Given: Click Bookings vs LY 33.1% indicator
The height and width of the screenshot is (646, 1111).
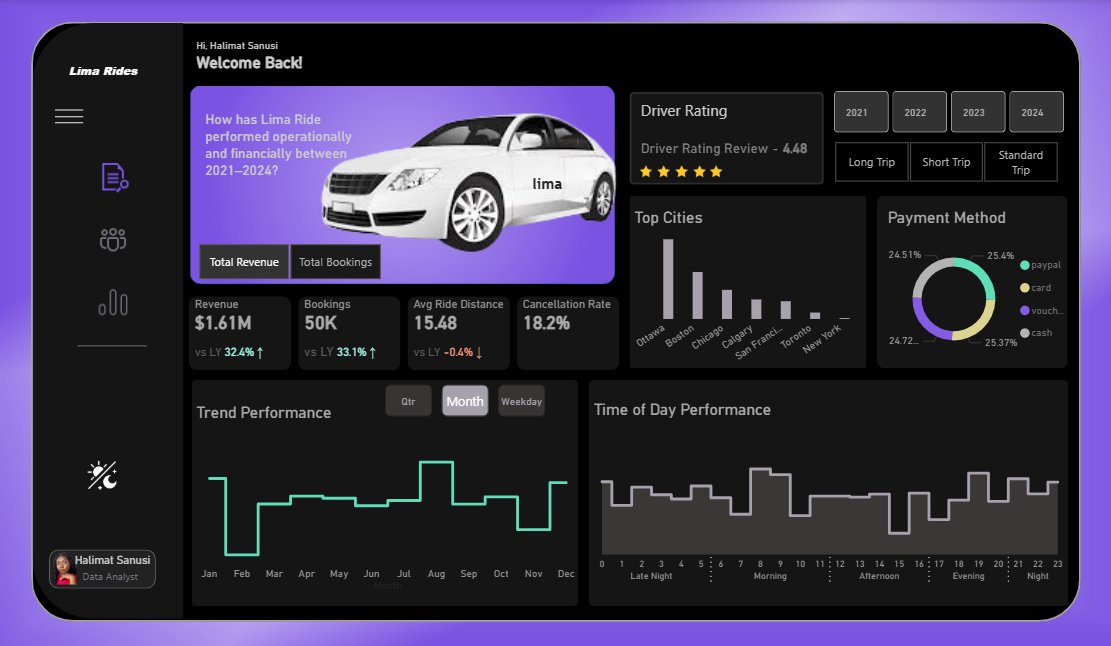Looking at the screenshot, I should (x=340, y=352).
